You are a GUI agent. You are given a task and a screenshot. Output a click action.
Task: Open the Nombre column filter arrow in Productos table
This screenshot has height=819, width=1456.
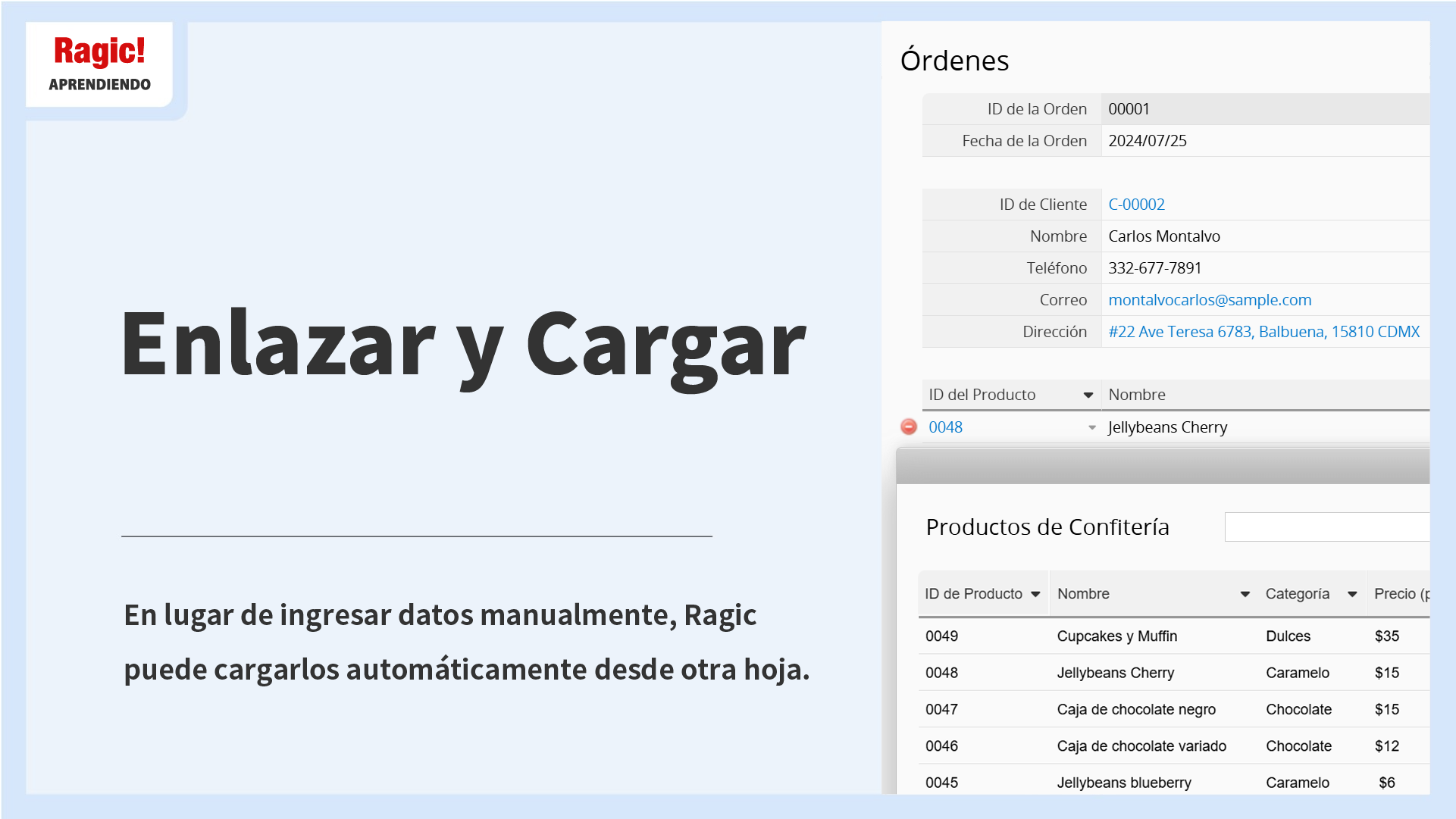1245,595
